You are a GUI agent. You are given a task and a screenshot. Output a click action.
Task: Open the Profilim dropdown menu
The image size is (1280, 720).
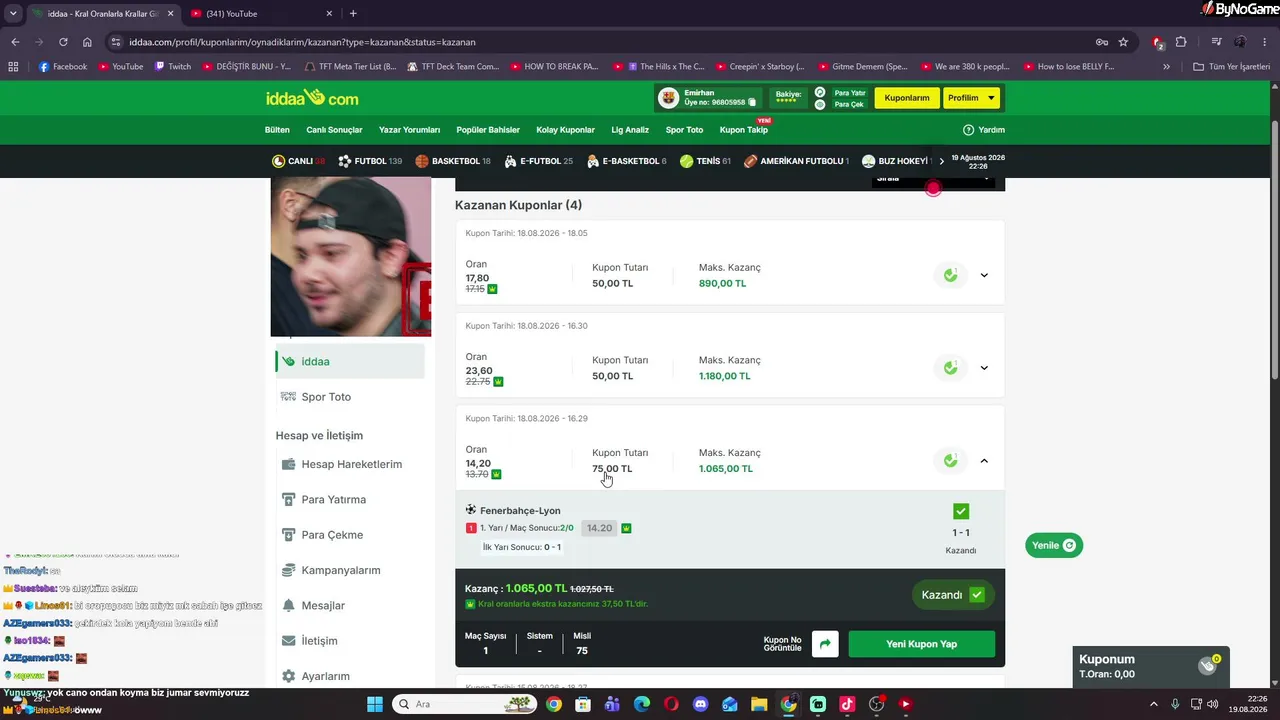pos(971,98)
